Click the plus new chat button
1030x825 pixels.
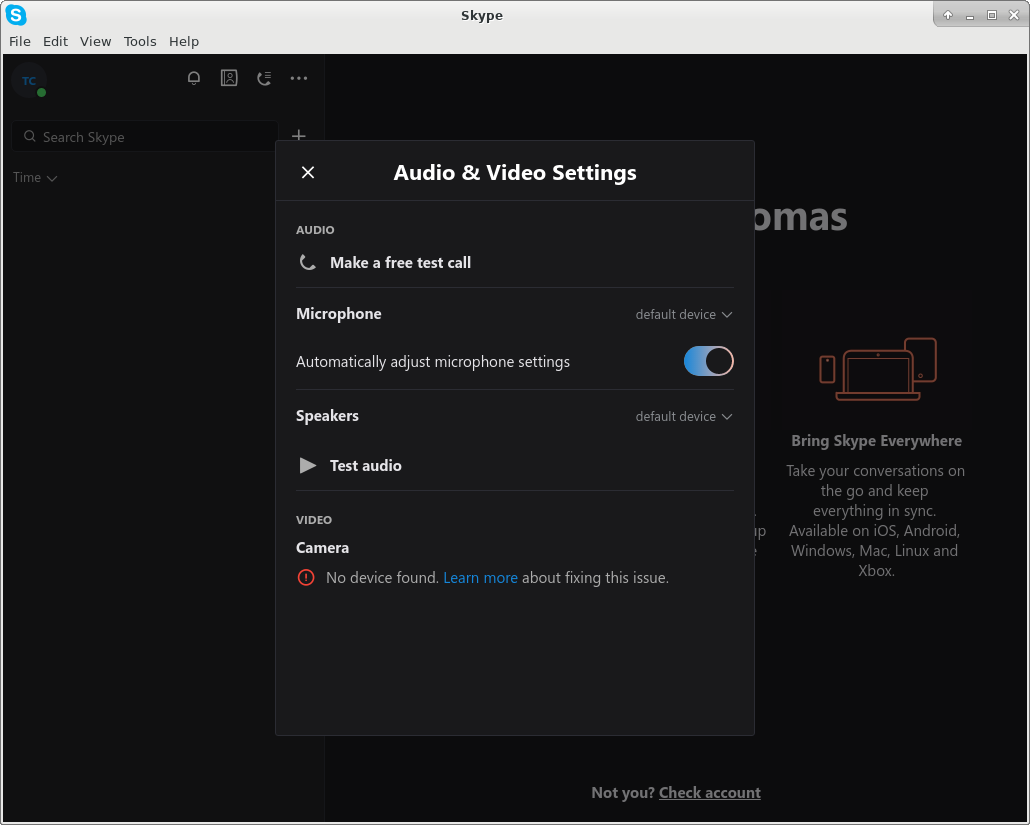[x=299, y=135]
